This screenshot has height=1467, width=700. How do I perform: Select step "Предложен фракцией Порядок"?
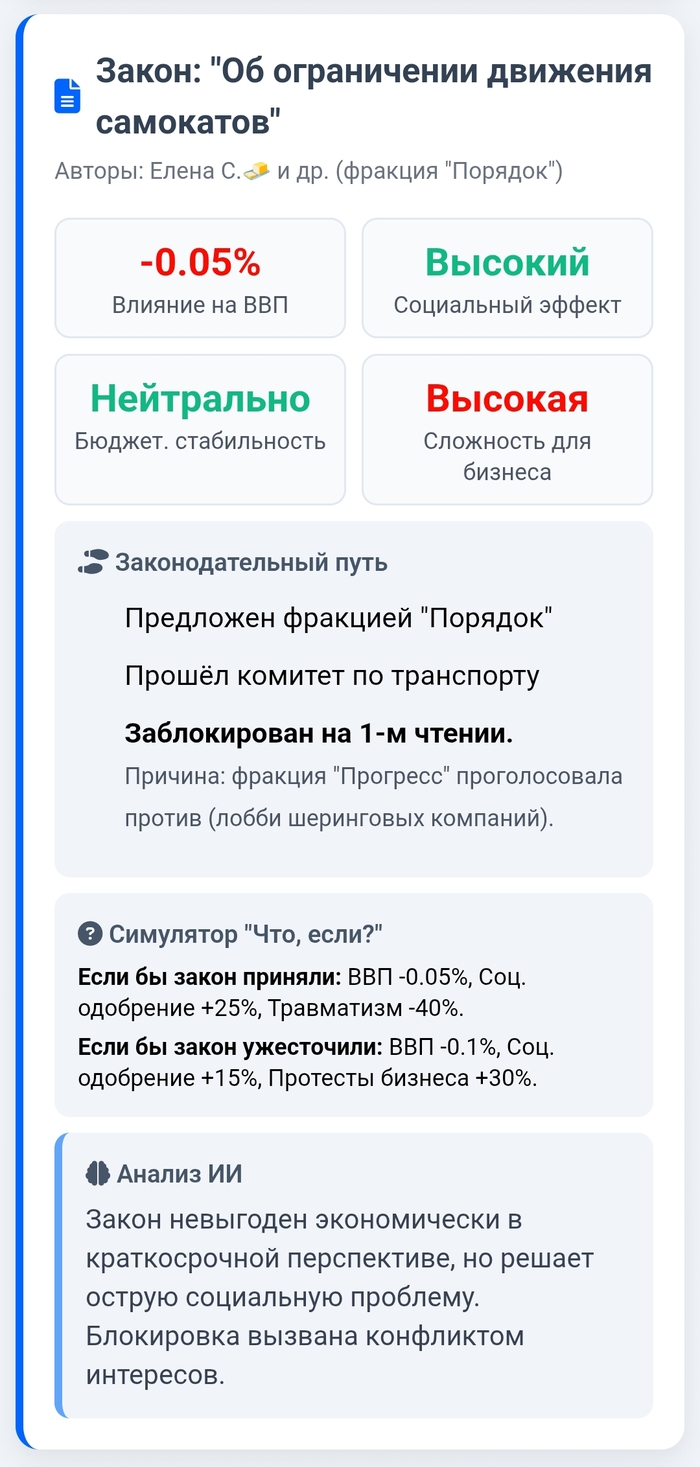[339, 618]
